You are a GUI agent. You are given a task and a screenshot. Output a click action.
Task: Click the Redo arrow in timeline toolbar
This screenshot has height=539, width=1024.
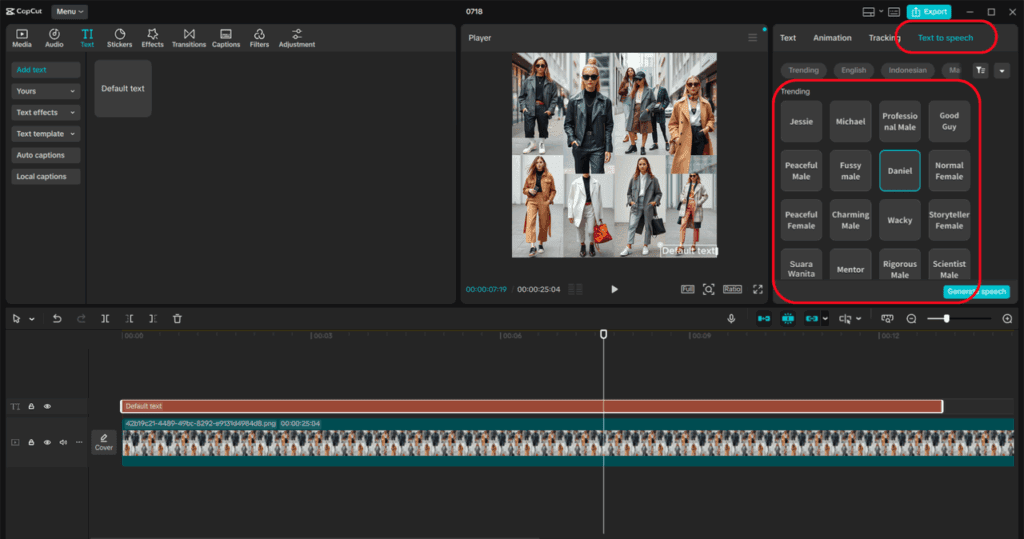(81, 319)
